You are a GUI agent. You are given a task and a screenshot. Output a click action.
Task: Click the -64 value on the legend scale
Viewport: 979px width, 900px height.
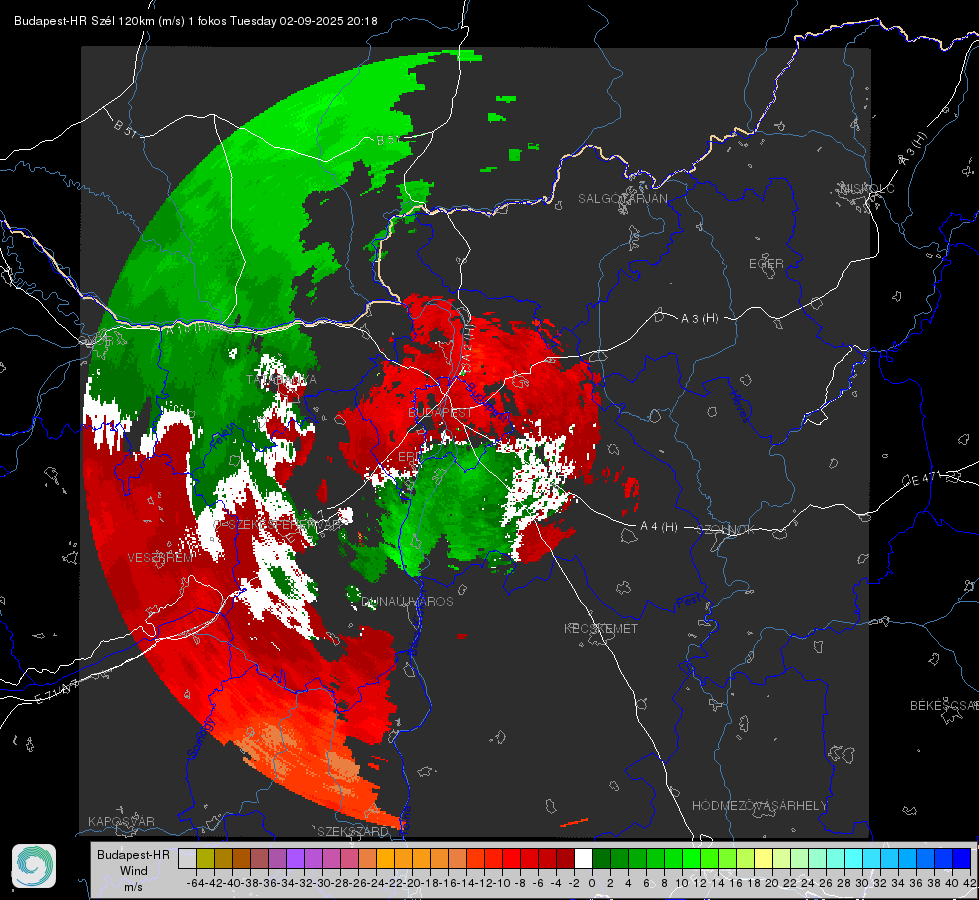pyautogui.click(x=195, y=883)
